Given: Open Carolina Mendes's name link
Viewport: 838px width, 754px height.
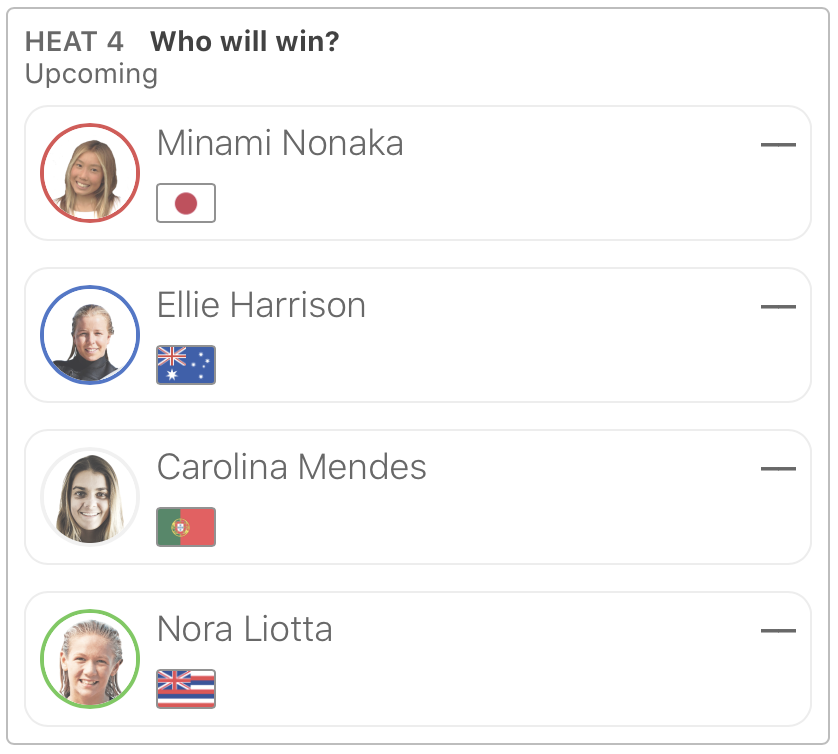Looking at the screenshot, I should [292, 468].
